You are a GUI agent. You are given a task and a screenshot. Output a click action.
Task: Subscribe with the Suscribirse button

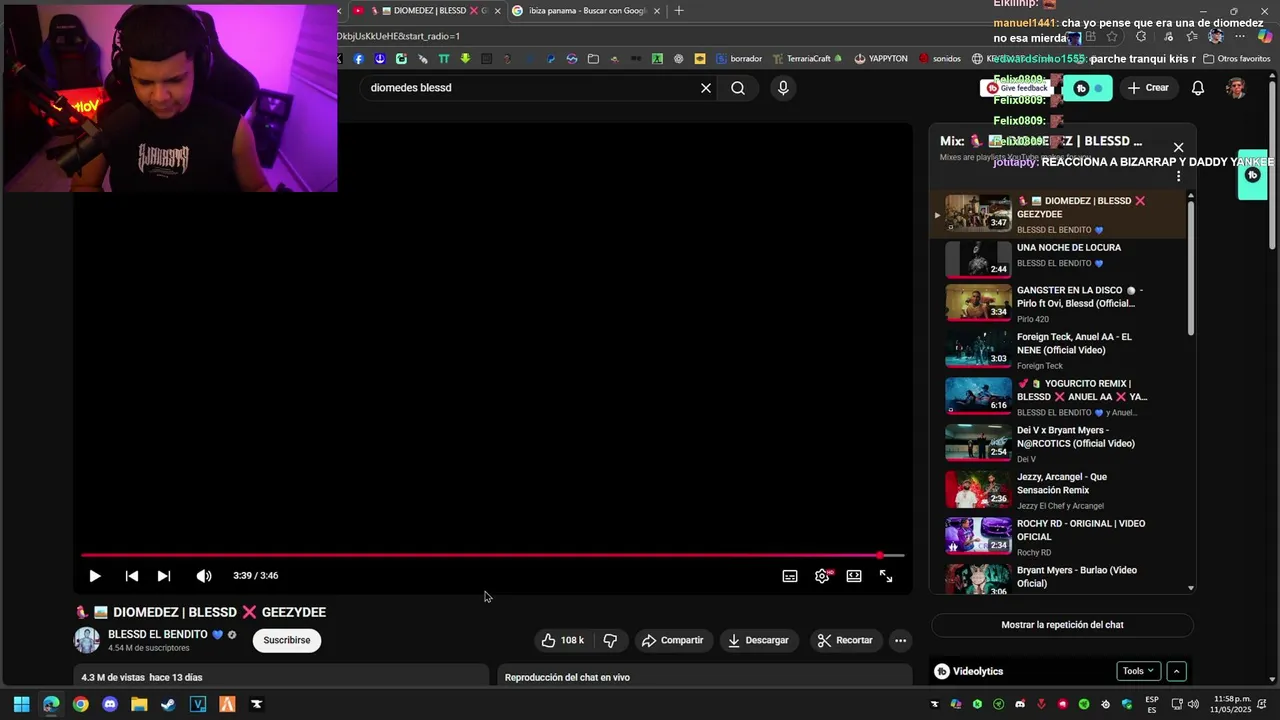pos(287,640)
